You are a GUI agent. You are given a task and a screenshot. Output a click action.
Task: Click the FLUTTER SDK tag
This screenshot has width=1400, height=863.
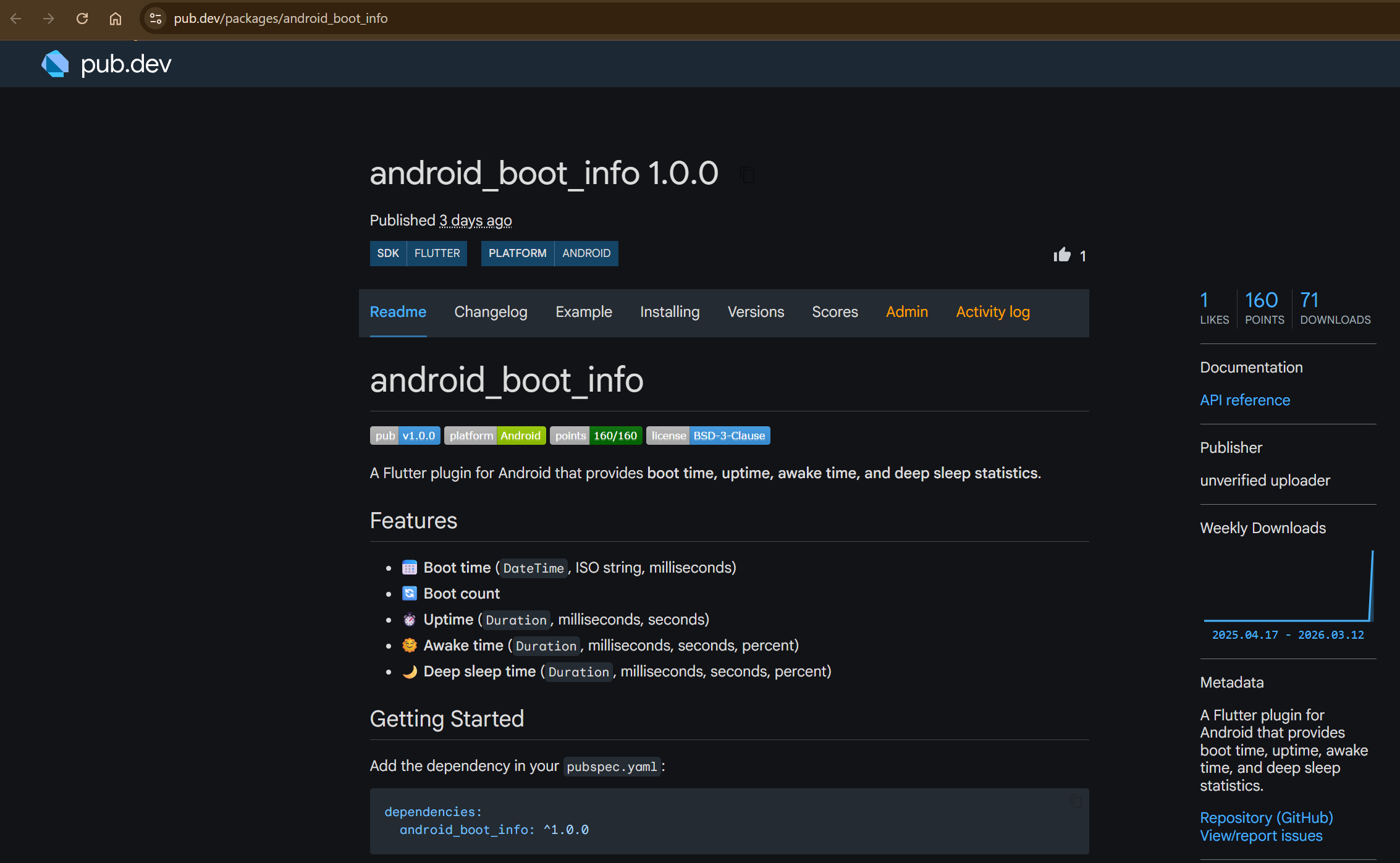tap(437, 253)
